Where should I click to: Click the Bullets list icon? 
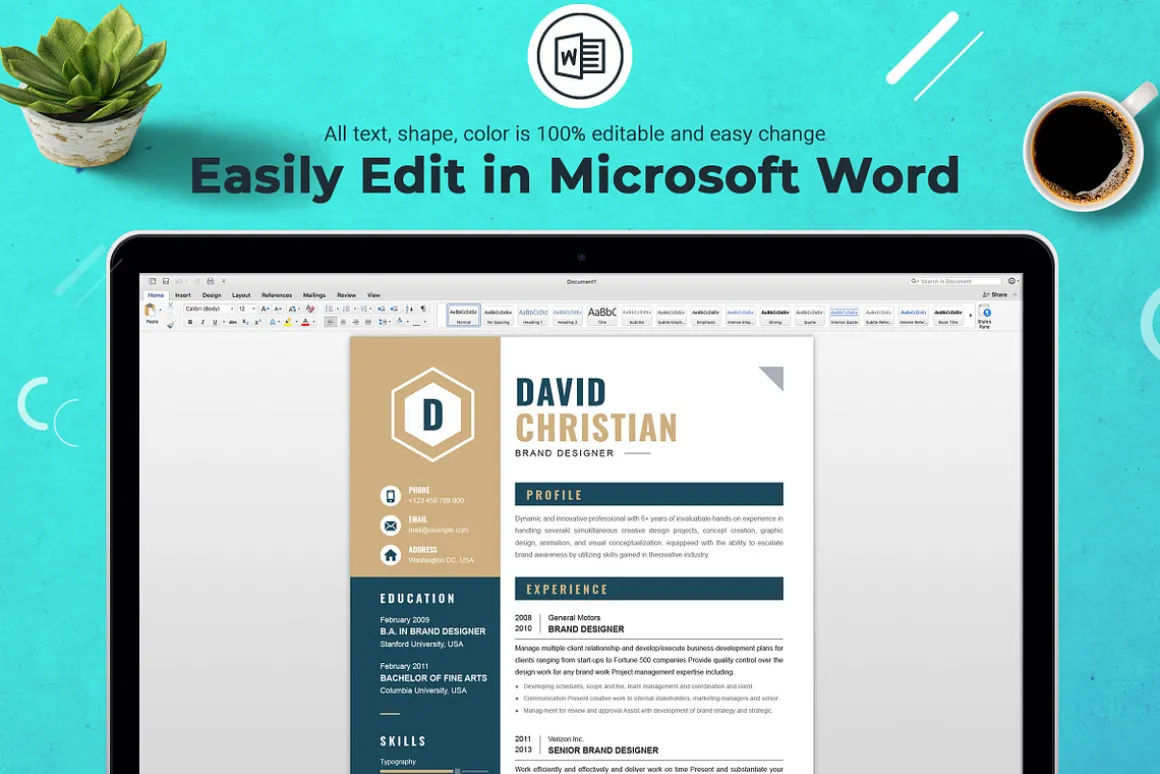pos(330,309)
